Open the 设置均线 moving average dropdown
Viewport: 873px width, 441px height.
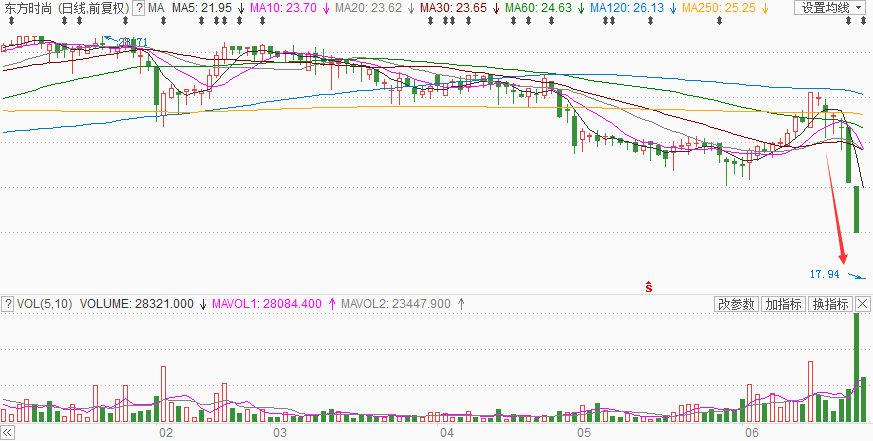830,8
